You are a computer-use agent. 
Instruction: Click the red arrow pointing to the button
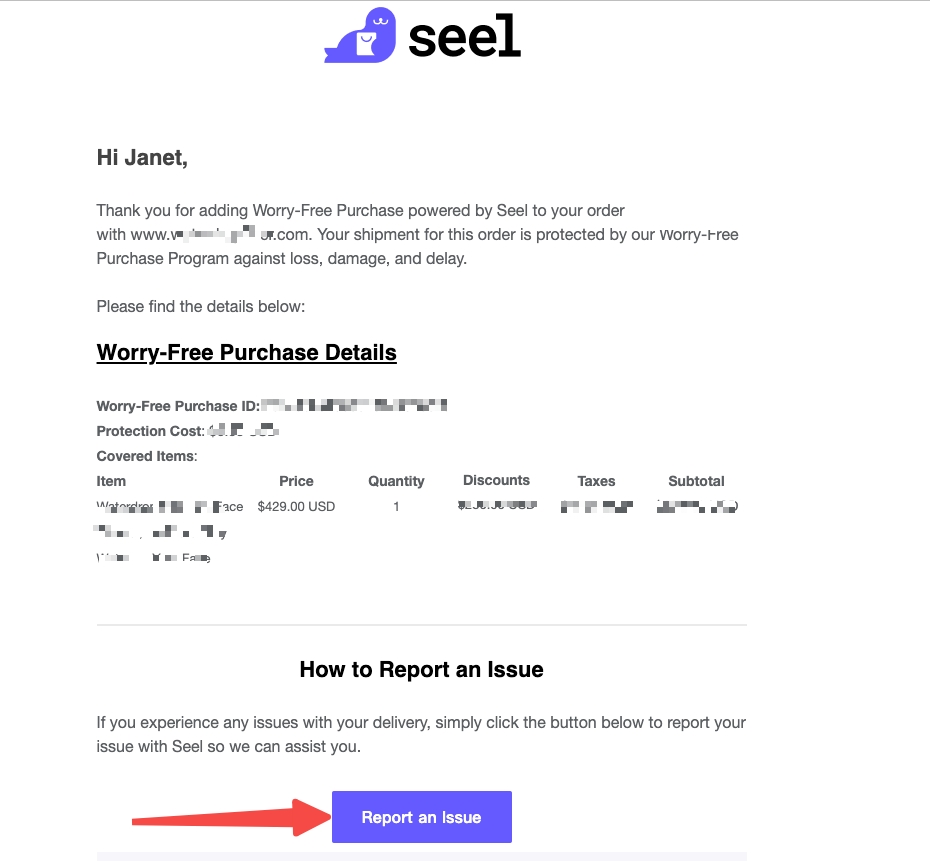pyautogui.click(x=231, y=818)
